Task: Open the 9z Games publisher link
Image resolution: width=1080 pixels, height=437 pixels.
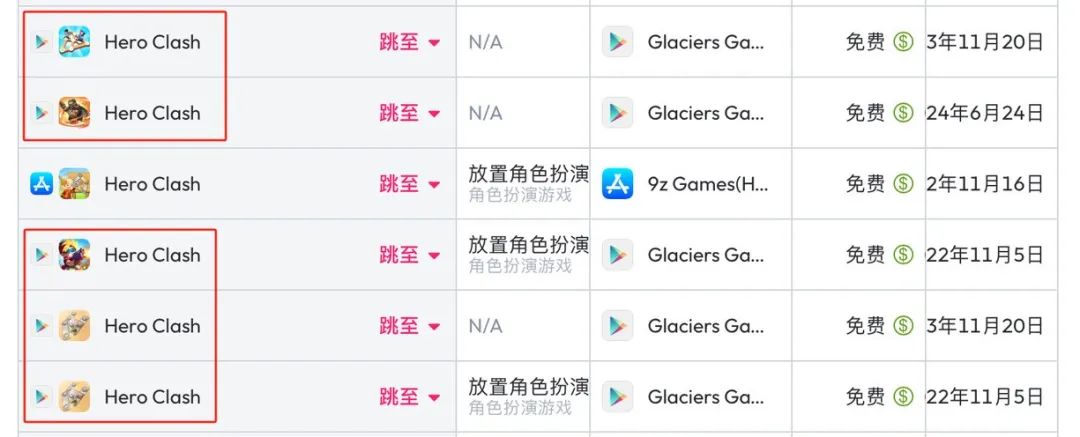Action: click(707, 184)
